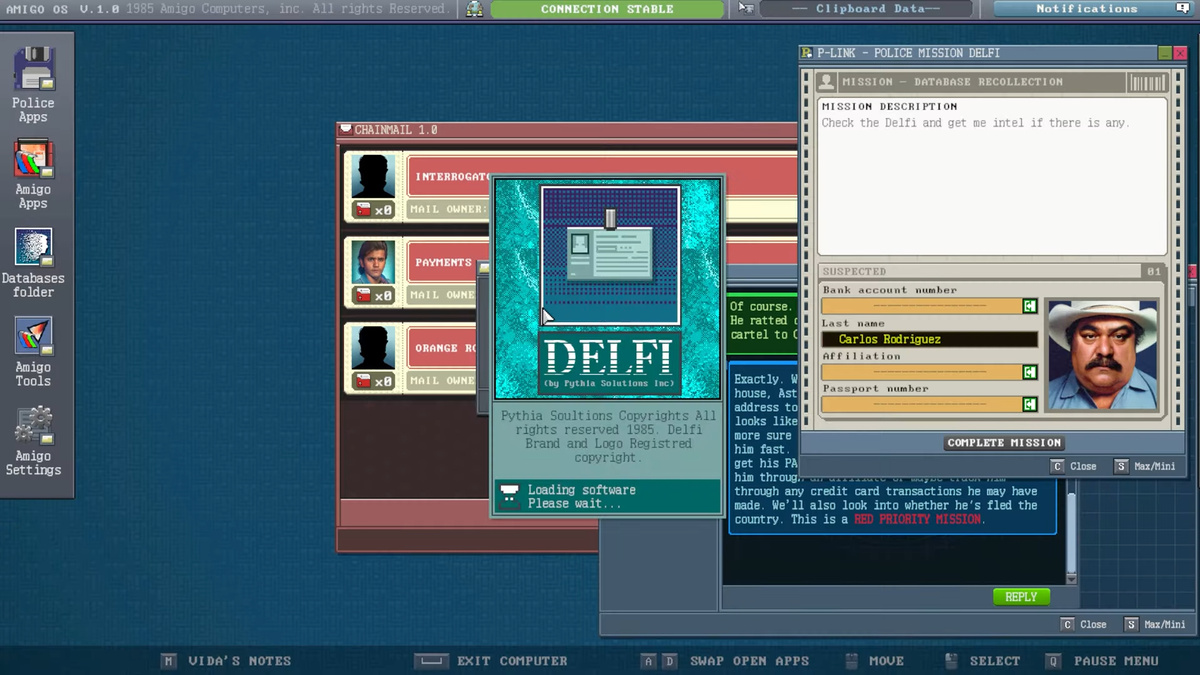Click Close in the chat window footer
The image size is (1200, 675).
1083,624
